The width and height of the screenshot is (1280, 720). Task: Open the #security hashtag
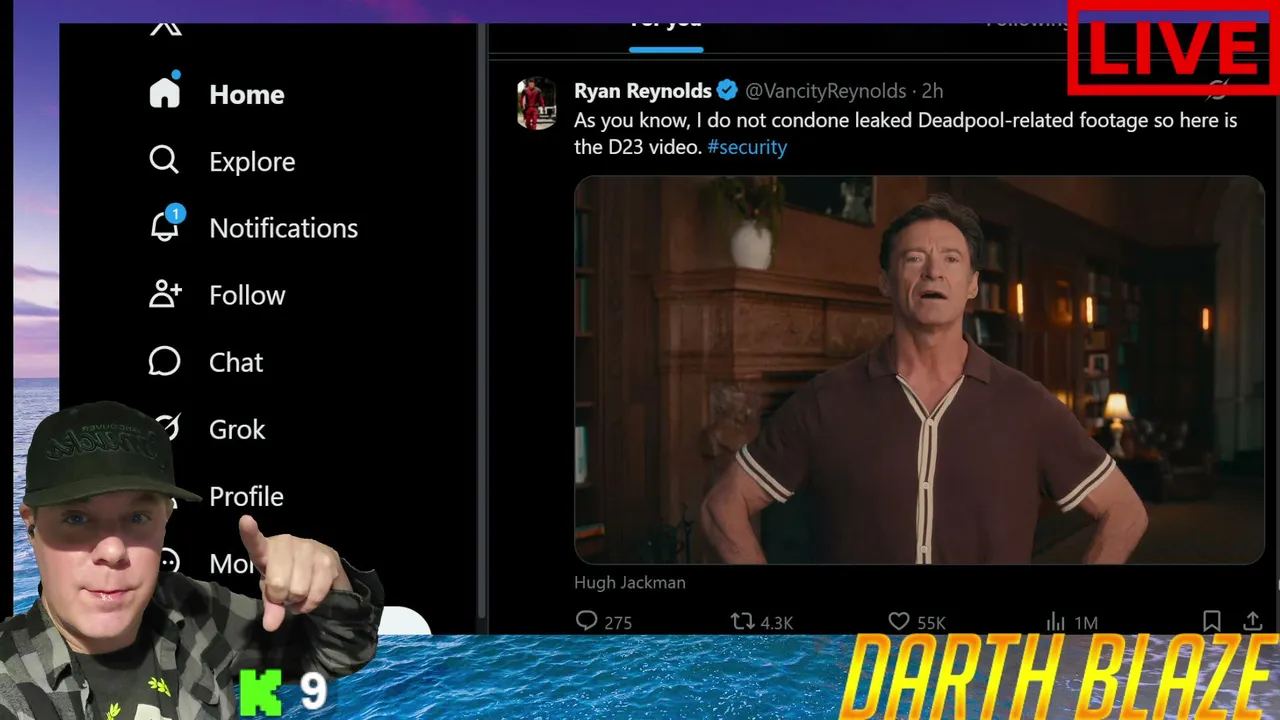(747, 147)
